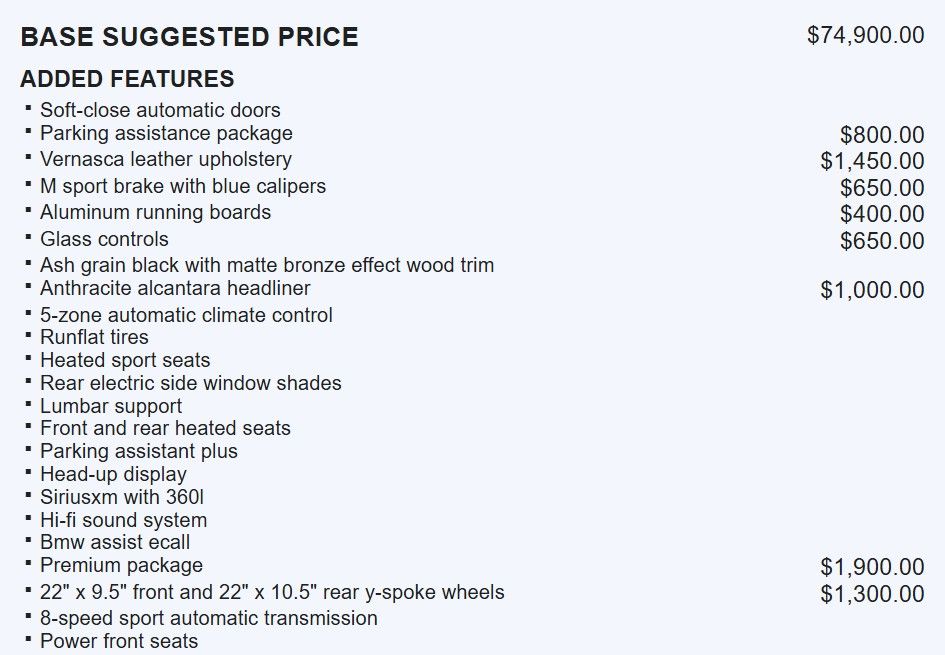
Task: Select the Premium package line
Action: click(x=121, y=565)
